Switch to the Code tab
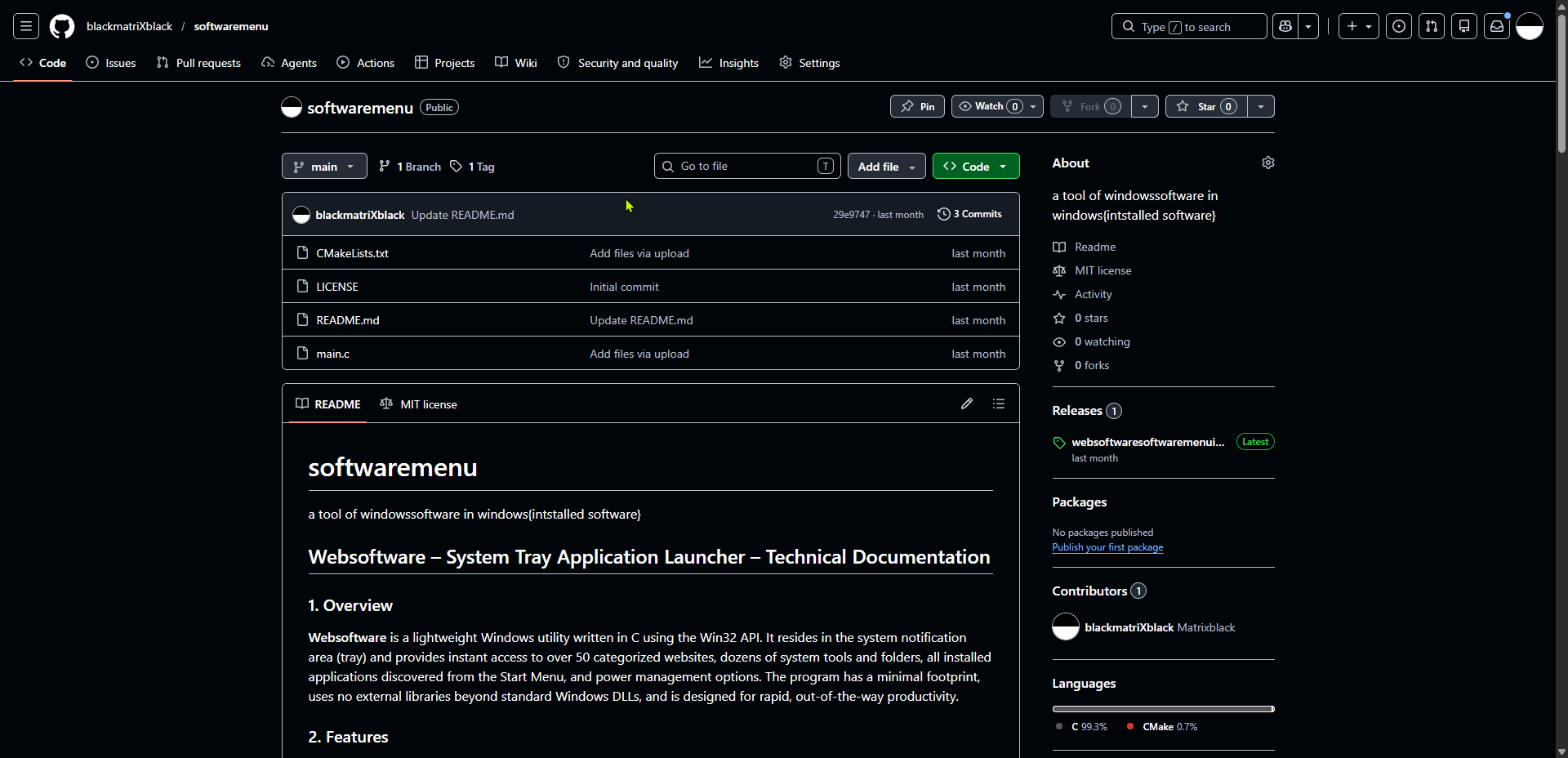 (43, 63)
